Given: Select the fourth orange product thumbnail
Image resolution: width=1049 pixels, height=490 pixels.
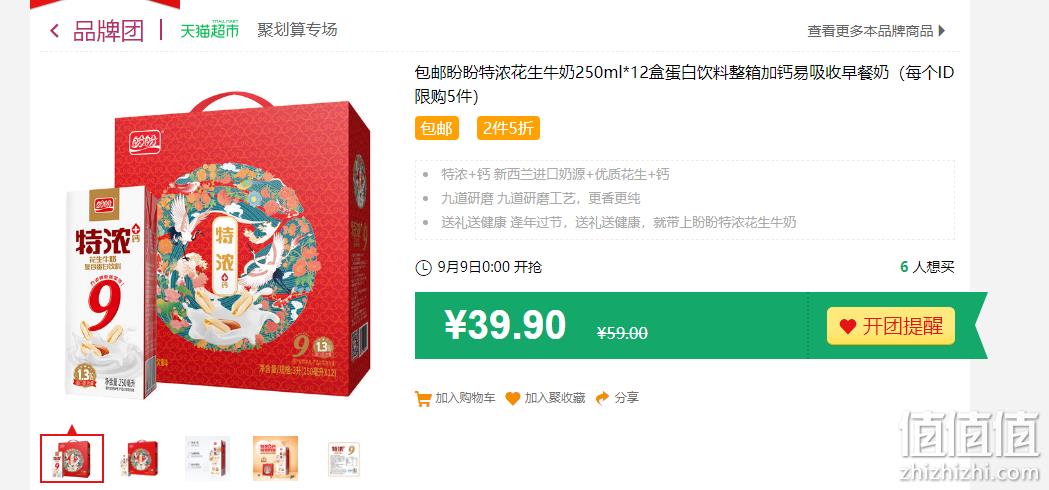Looking at the screenshot, I should (x=275, y=459).
